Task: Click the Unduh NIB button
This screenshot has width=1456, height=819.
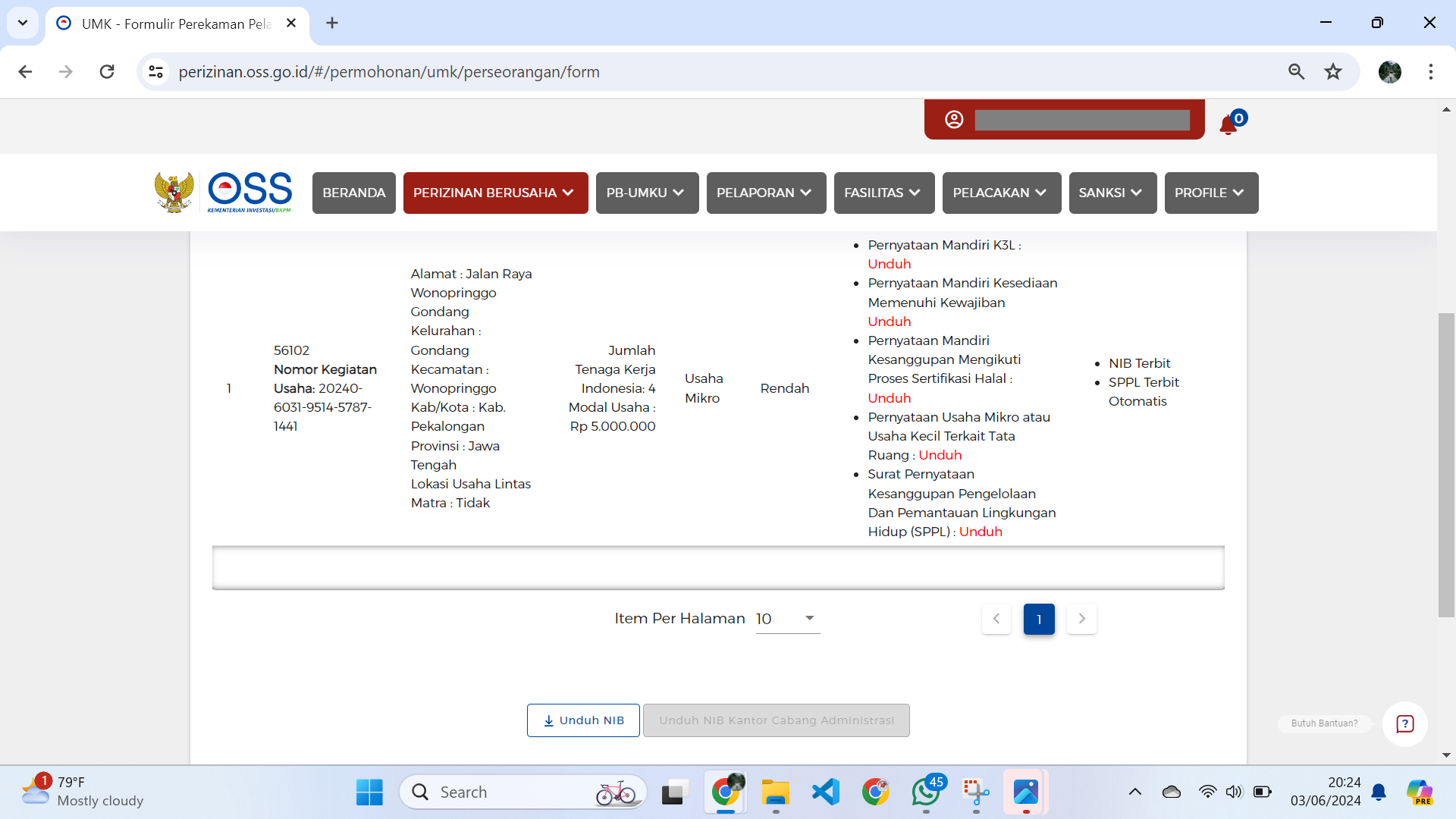Action: (x=583, y=720)
